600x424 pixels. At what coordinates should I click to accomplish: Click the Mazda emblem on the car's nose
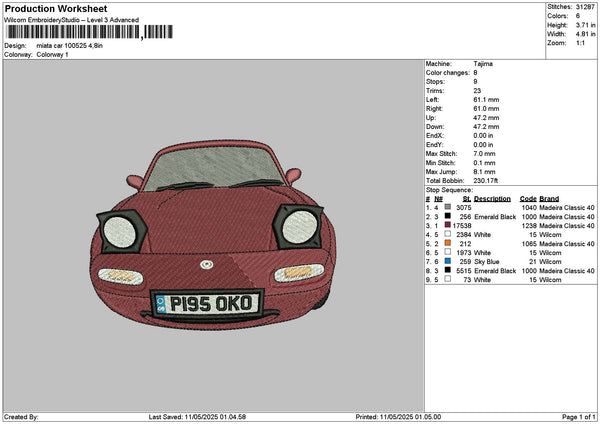207,264
